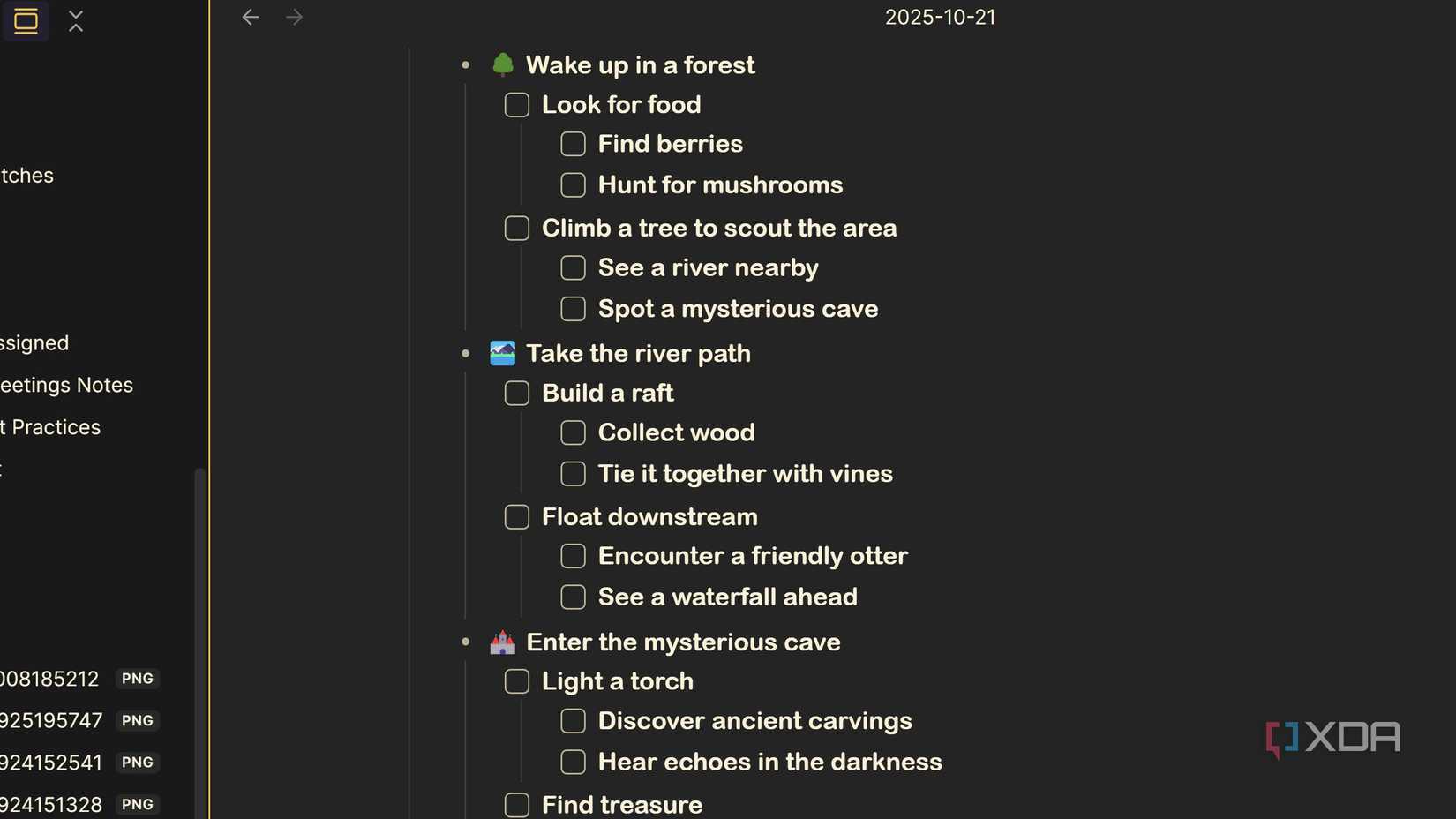Collapse the 'Wake up in a forest' bullet
This screenshot has height=819, width=1456.
pos(465,64)
